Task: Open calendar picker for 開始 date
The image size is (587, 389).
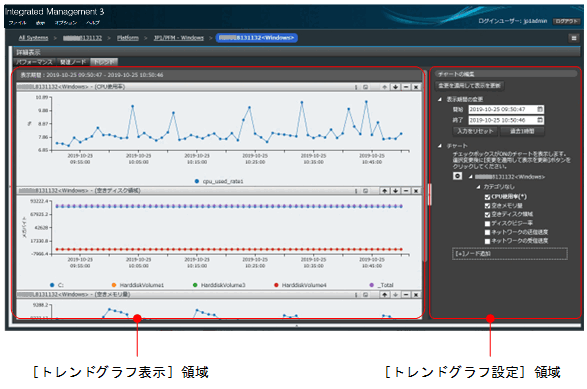Action: pyautogui.click(x=540, y=109)
